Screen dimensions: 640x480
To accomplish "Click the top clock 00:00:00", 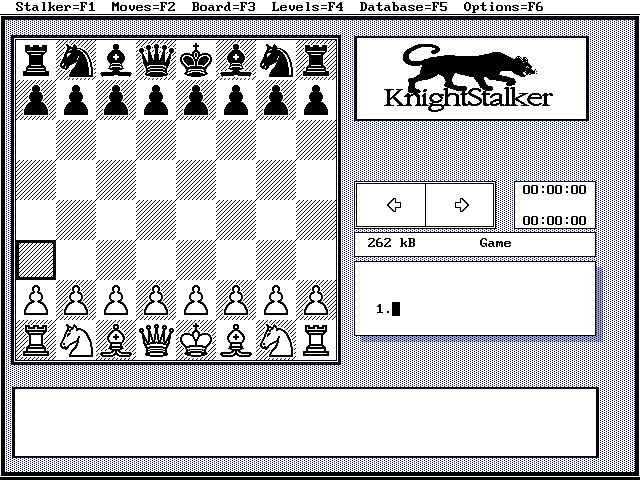I will 554,189.
